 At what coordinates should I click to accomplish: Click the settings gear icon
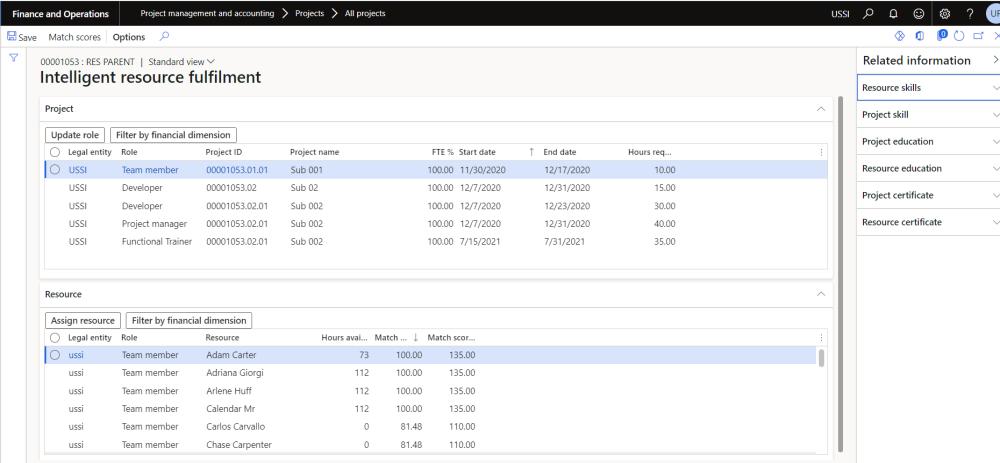[x=944, y=13]
